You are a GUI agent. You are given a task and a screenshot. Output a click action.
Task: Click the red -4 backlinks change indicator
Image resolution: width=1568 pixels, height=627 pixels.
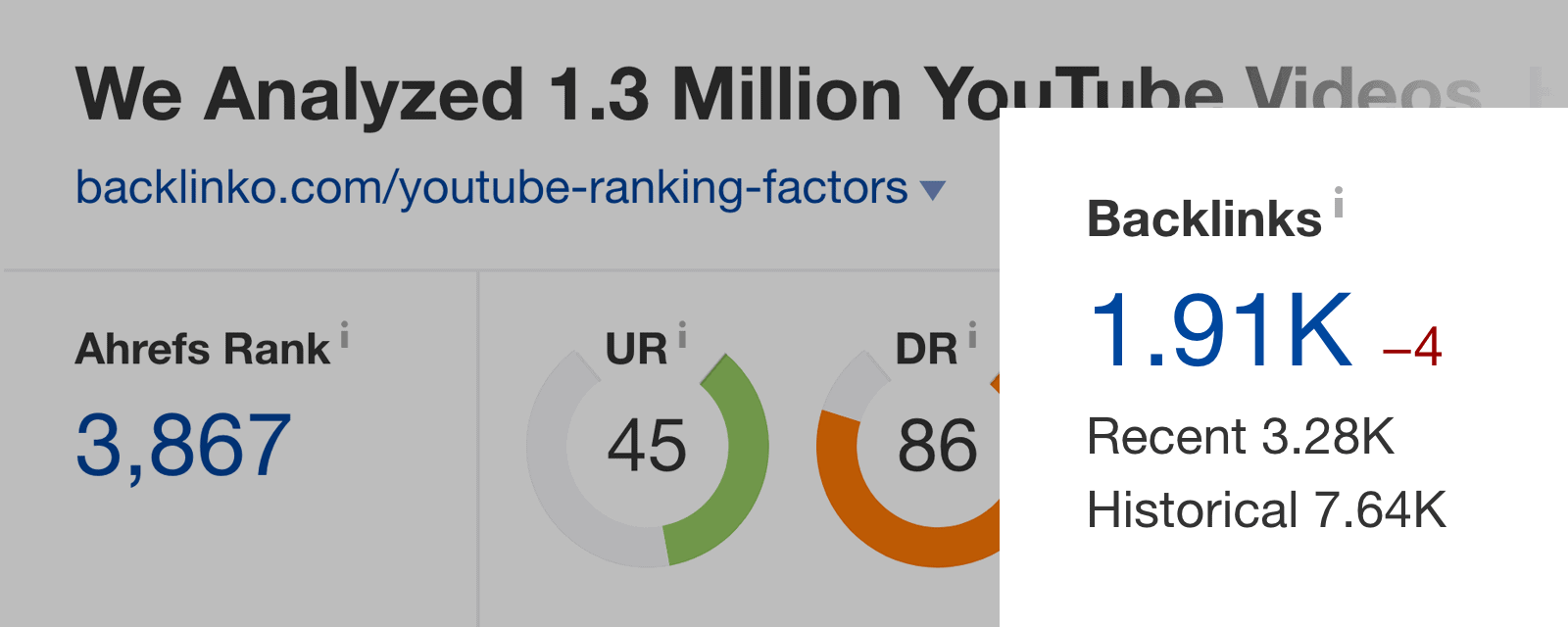point(1412,347)
